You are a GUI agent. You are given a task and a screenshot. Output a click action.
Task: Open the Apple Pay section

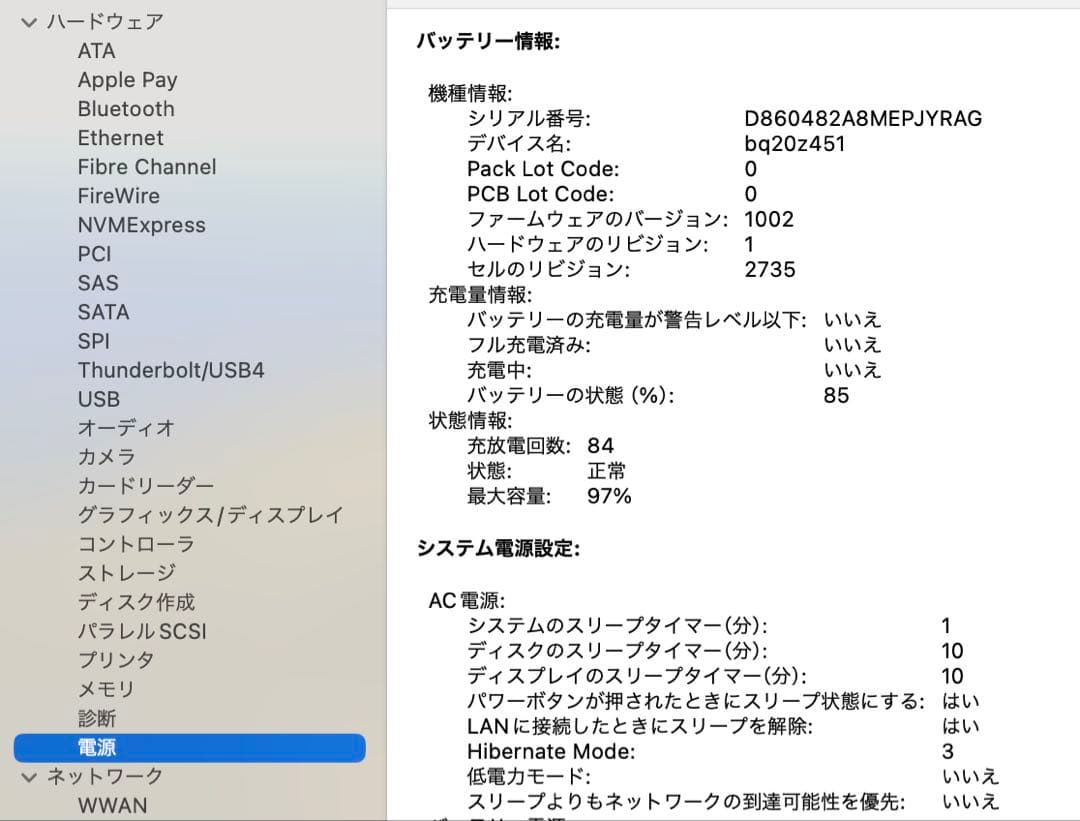tap(127, 80)
